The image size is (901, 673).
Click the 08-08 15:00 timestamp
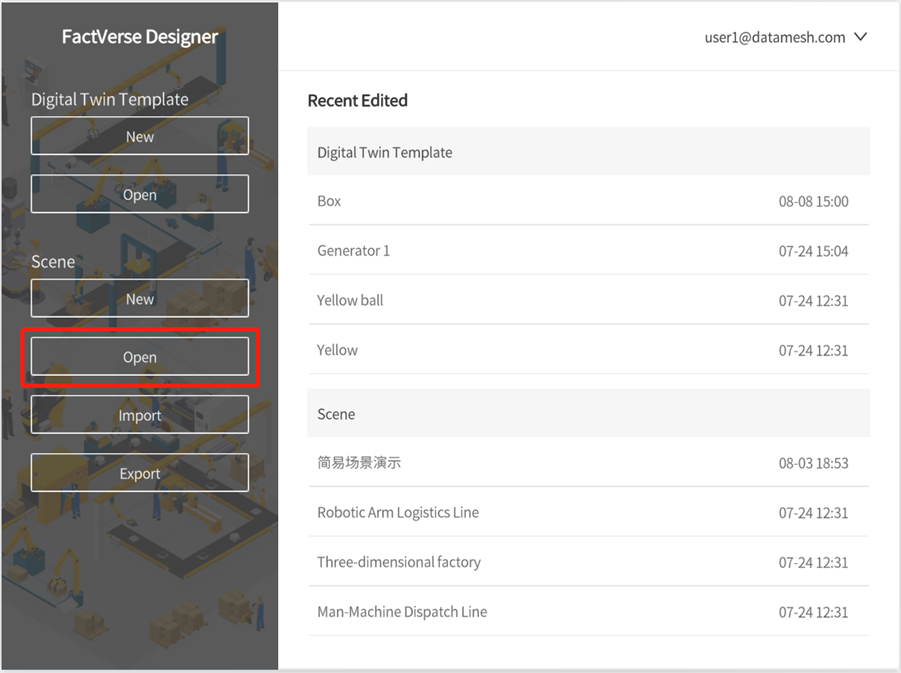pyautogui.click(x=813, y=201)
